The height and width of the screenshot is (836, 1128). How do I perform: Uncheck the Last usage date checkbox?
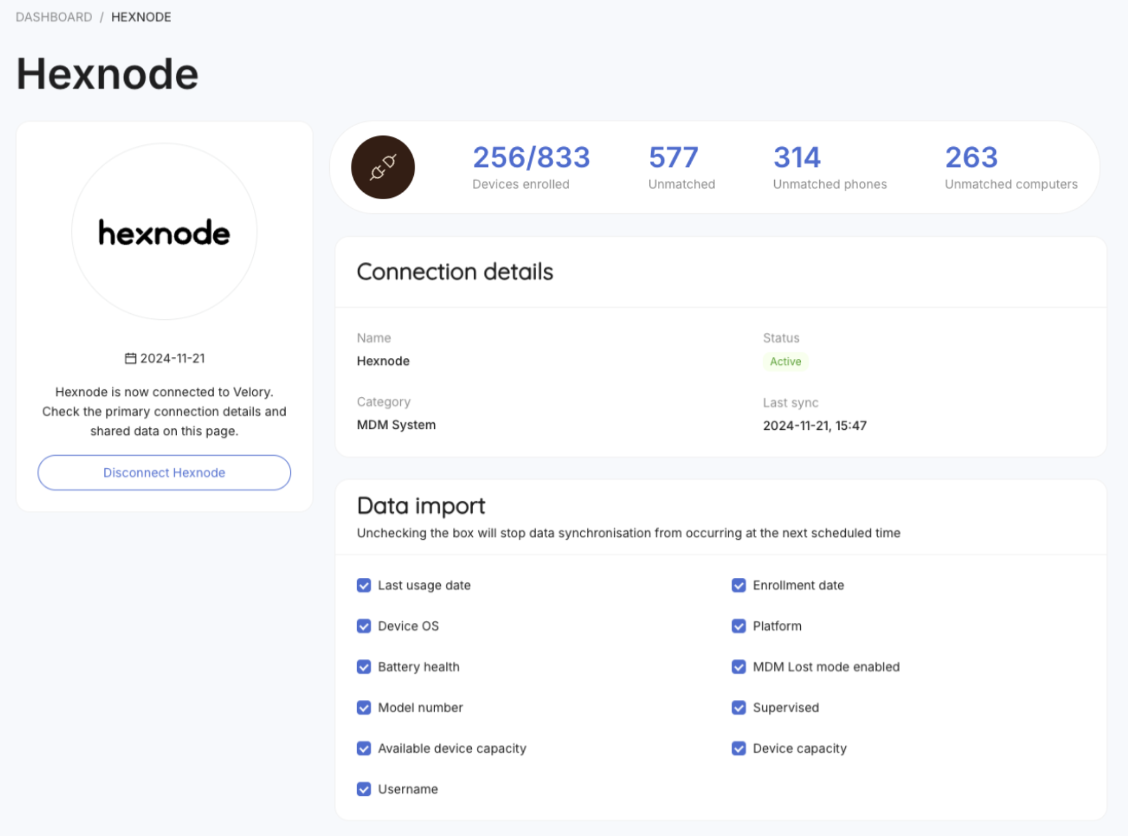(364, 585)
